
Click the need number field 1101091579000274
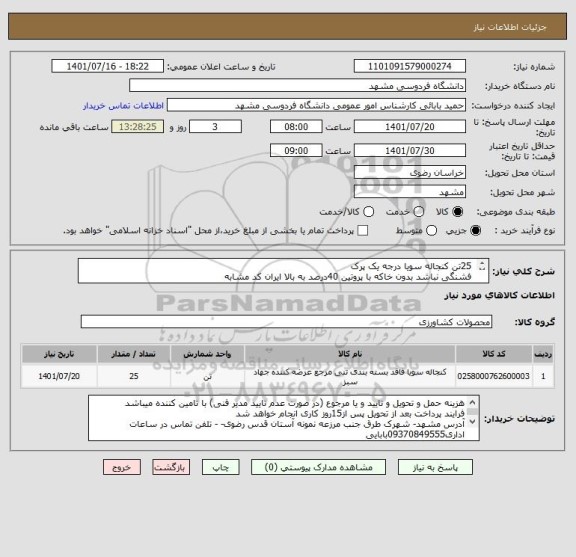(x=410, y=66)
